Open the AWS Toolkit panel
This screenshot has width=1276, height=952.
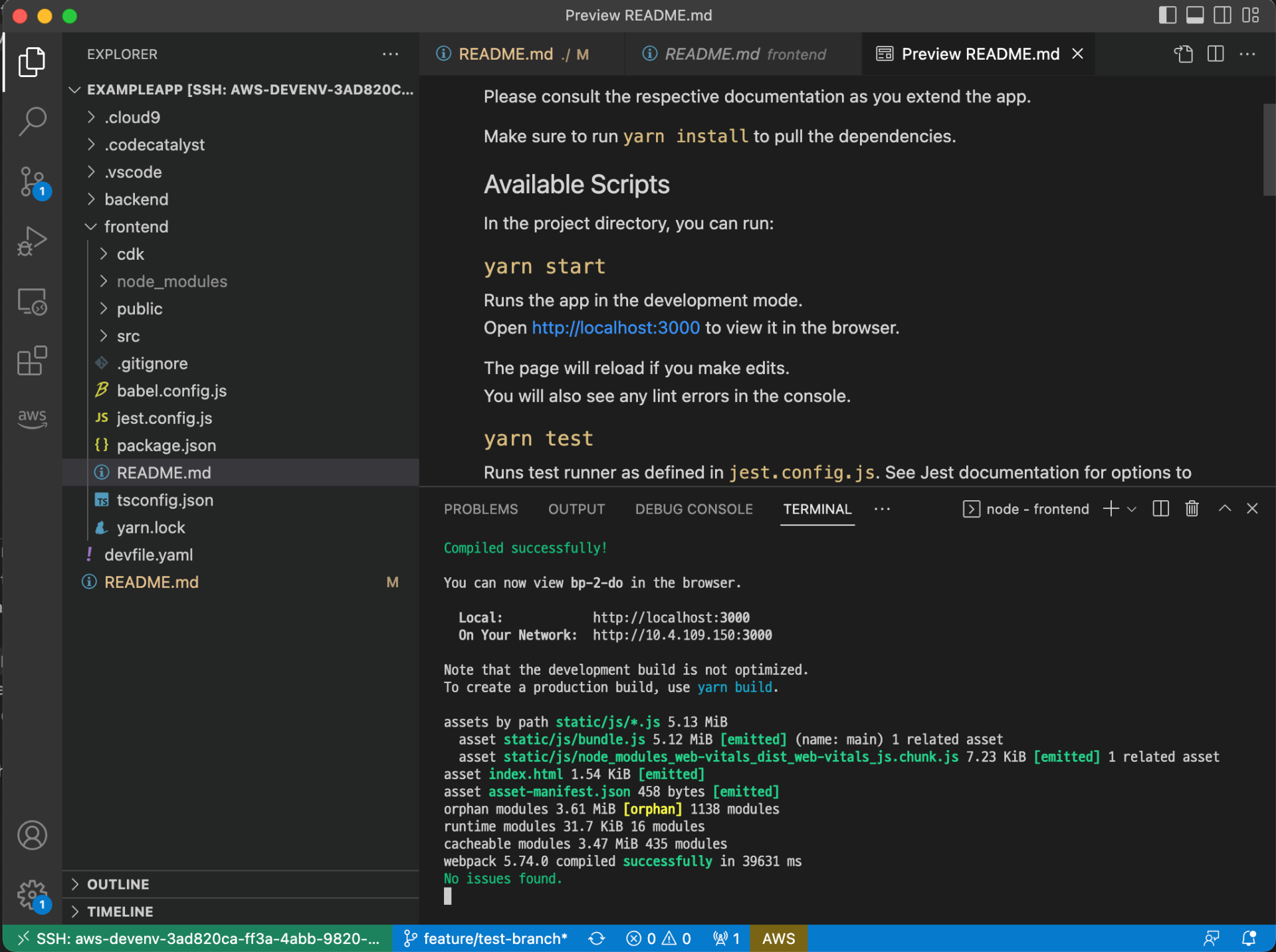coord(32,418)
